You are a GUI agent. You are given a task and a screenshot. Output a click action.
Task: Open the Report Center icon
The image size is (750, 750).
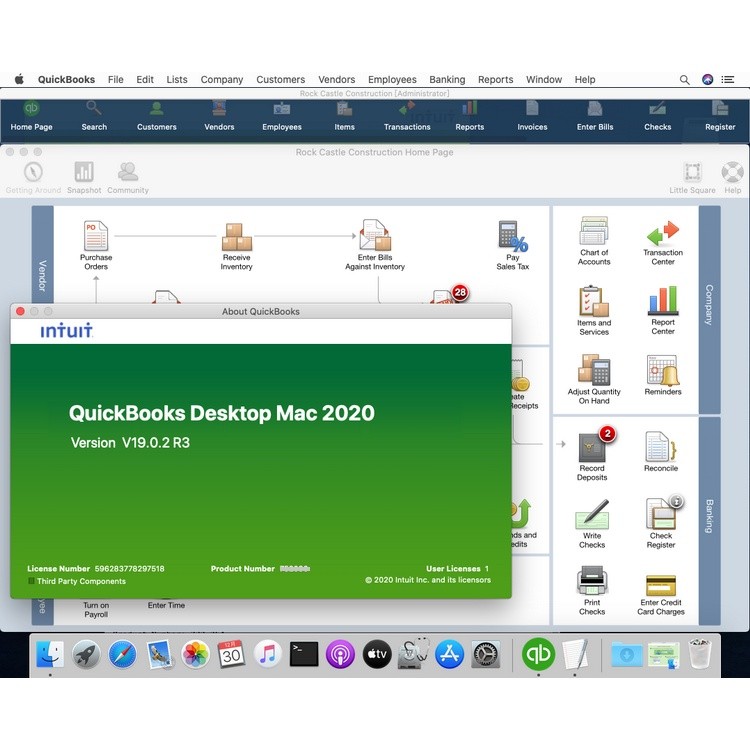click(663, 302)
